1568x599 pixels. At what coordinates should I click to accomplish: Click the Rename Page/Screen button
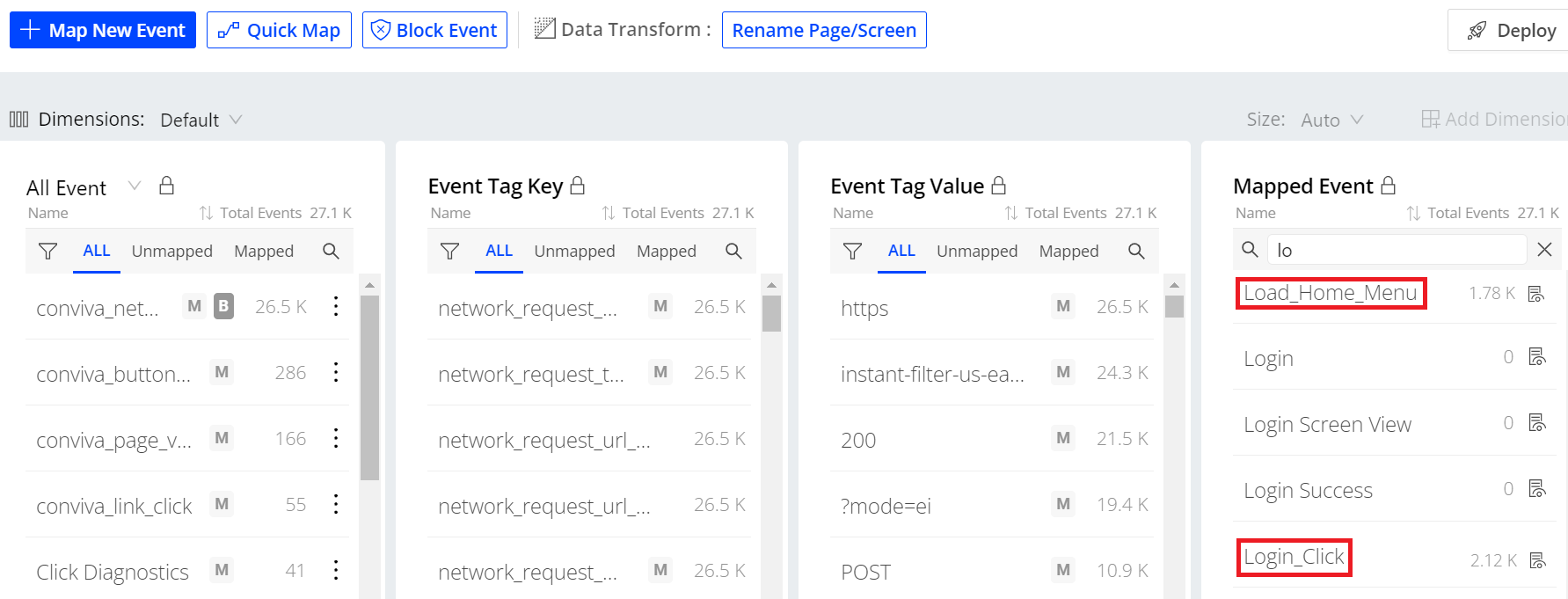point(824,30)
